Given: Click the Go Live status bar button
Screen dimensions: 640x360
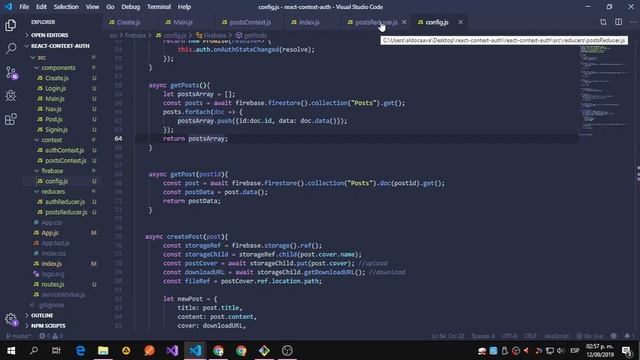Looking at the screenshot, I should tap(590, 336).
